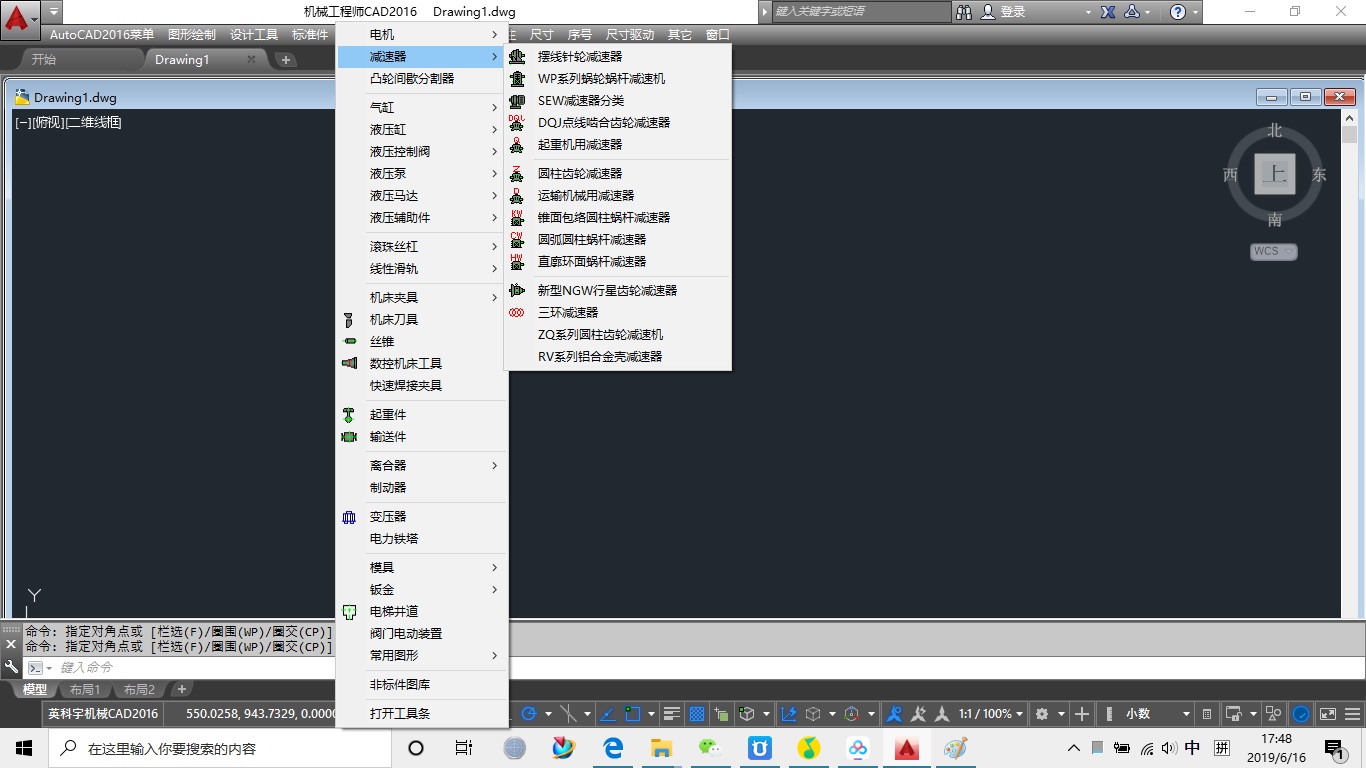
Task: Toggle hardware acceleration blue circle icon
Action: [x=1301, y=714]
